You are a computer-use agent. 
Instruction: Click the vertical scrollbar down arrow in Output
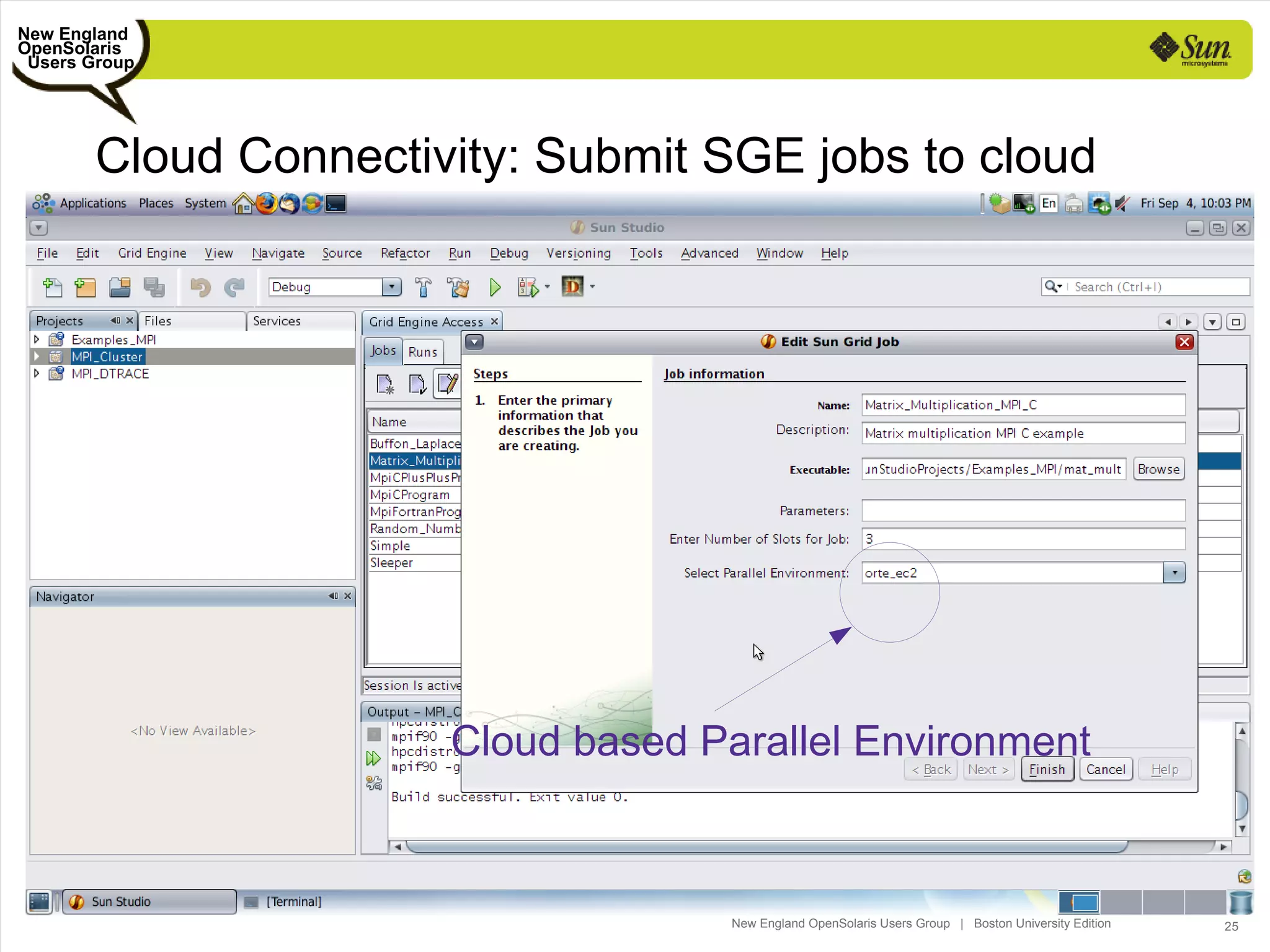[1242, 829]
